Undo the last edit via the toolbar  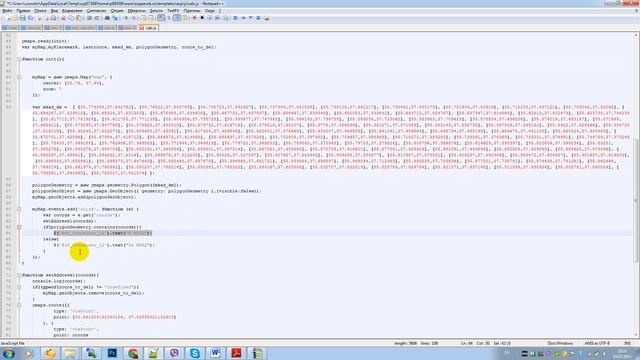click(89, 18)
